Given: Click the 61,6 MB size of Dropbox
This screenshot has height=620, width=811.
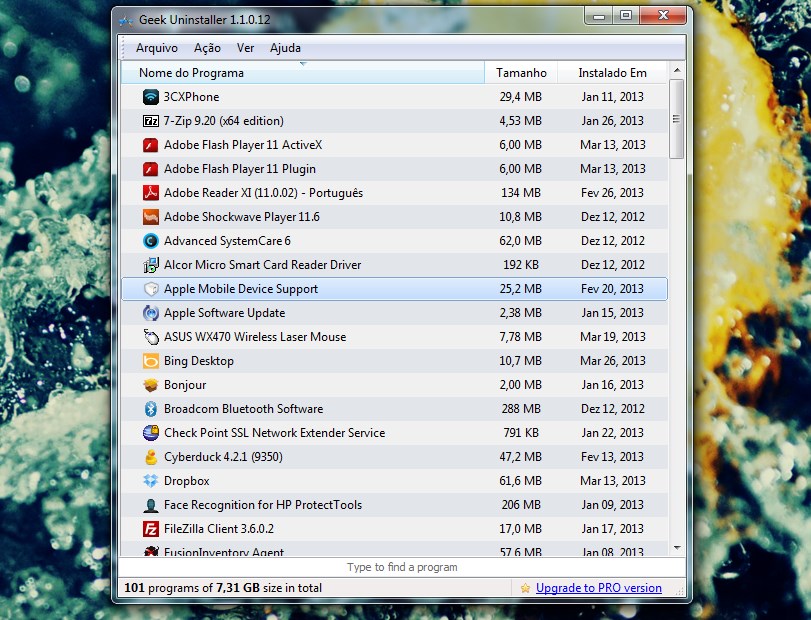Looking at the screenshot, I should pos(520,481).
